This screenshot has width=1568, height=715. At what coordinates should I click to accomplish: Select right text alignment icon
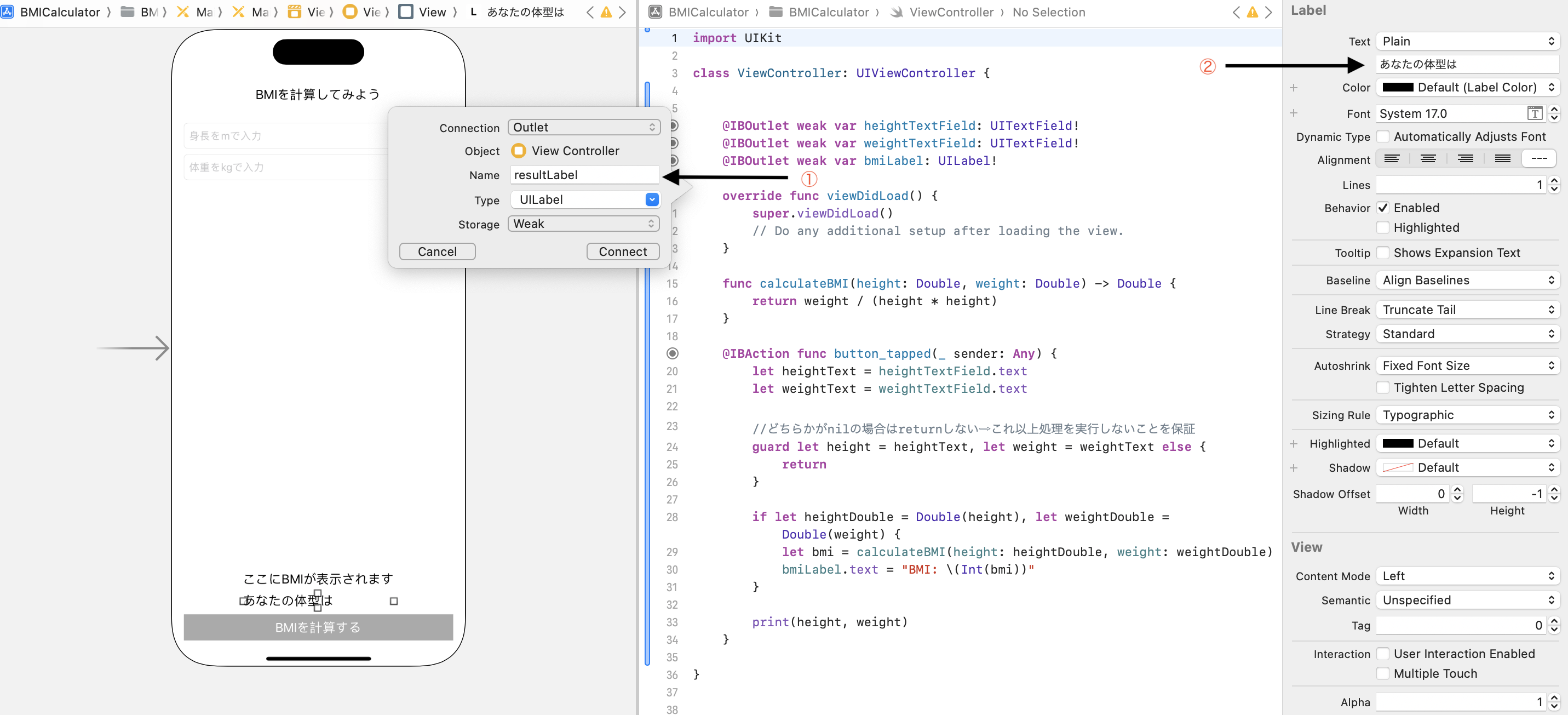coord(1465,159)
